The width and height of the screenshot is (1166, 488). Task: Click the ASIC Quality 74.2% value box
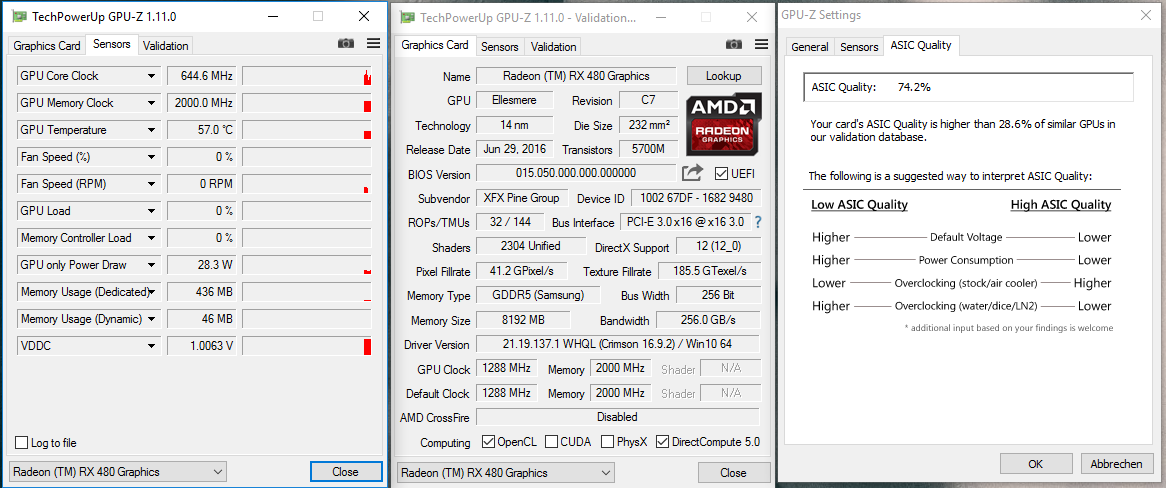point(968,87)
